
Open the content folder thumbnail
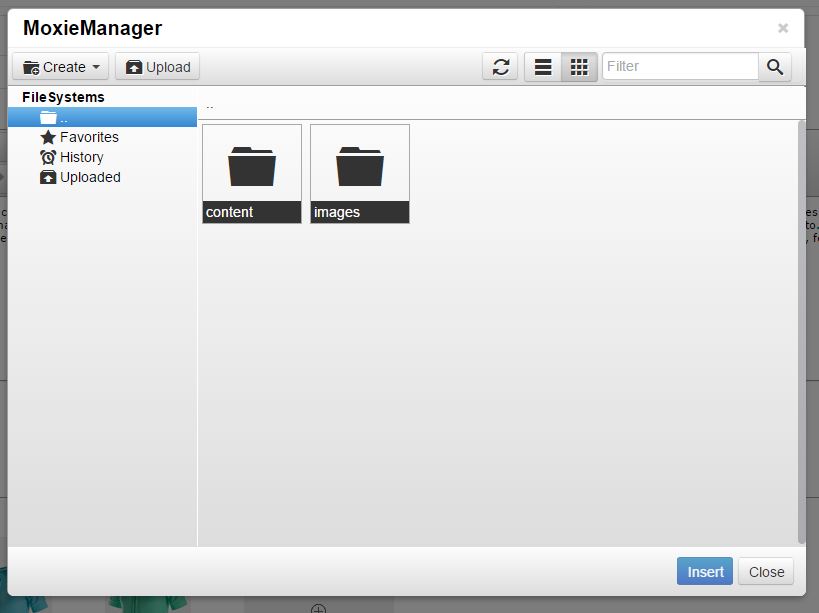pyautogui.click(x=252, y=174)
